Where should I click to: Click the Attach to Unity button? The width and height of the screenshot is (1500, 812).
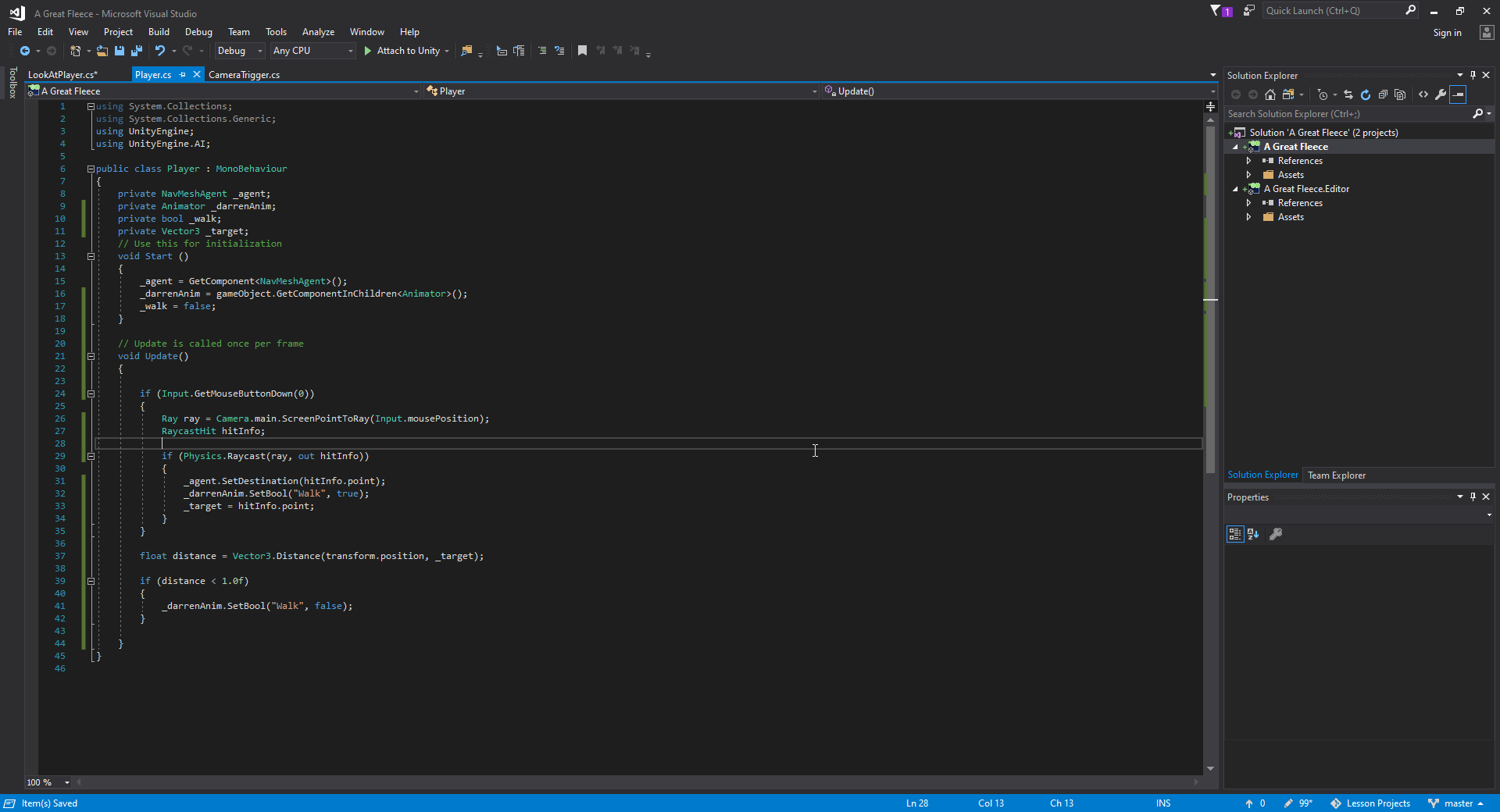[405, 51]
